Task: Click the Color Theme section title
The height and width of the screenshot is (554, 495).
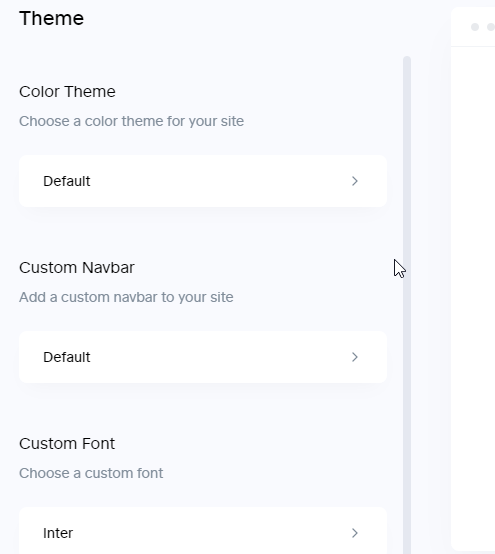Action: (67, 92)
